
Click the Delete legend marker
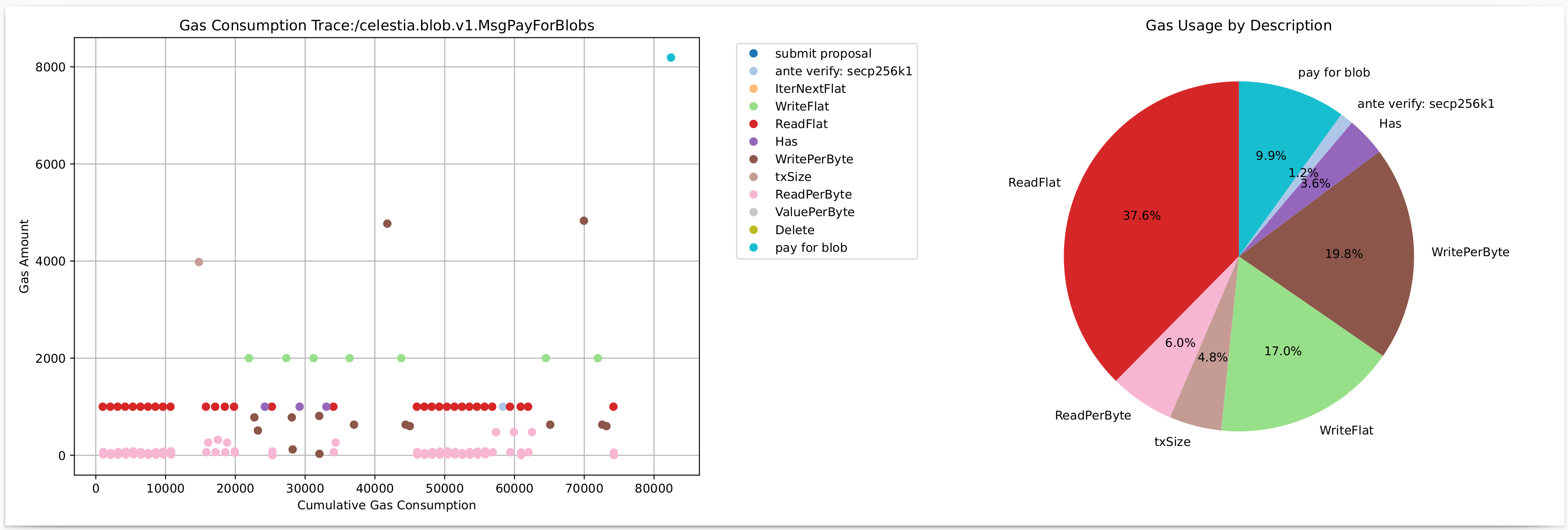click(x=754, y=230)
